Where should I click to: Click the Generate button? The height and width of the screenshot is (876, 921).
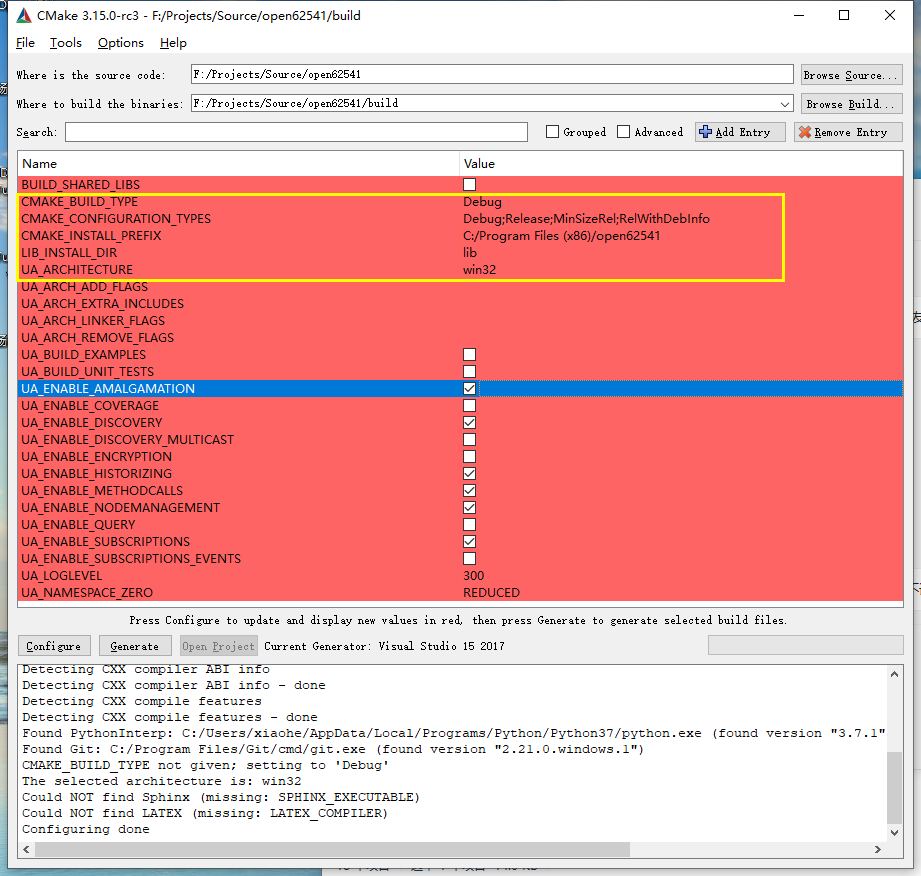(135, 646)
